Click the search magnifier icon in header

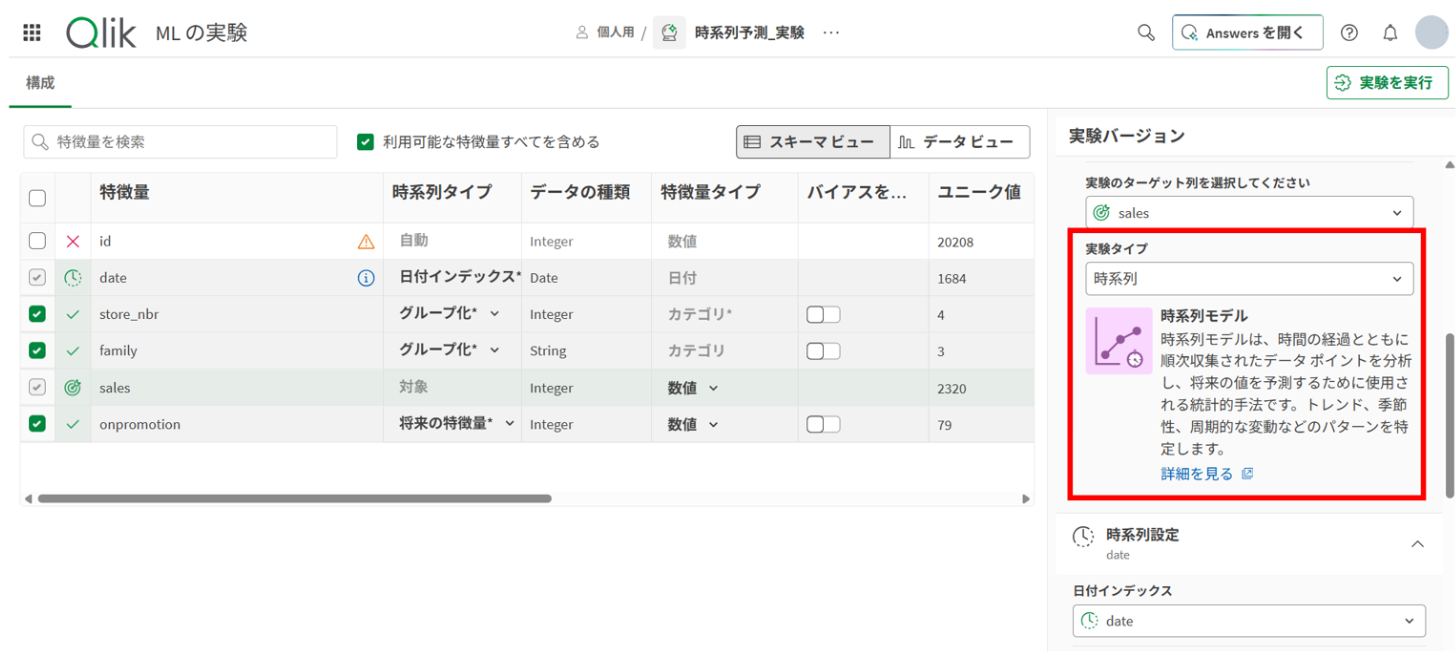pos(1146,32)
